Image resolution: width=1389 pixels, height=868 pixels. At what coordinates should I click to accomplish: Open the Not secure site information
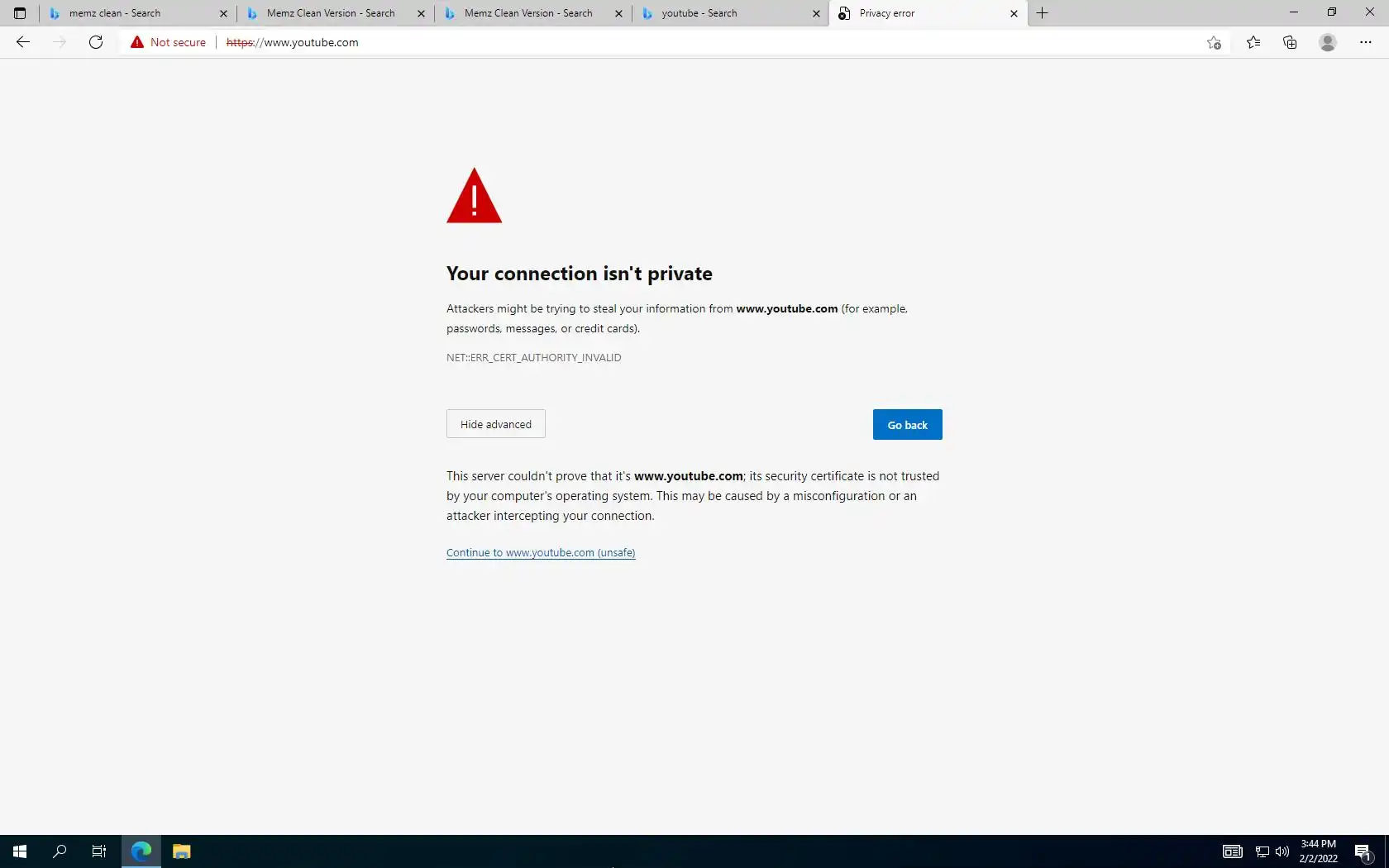168,42
